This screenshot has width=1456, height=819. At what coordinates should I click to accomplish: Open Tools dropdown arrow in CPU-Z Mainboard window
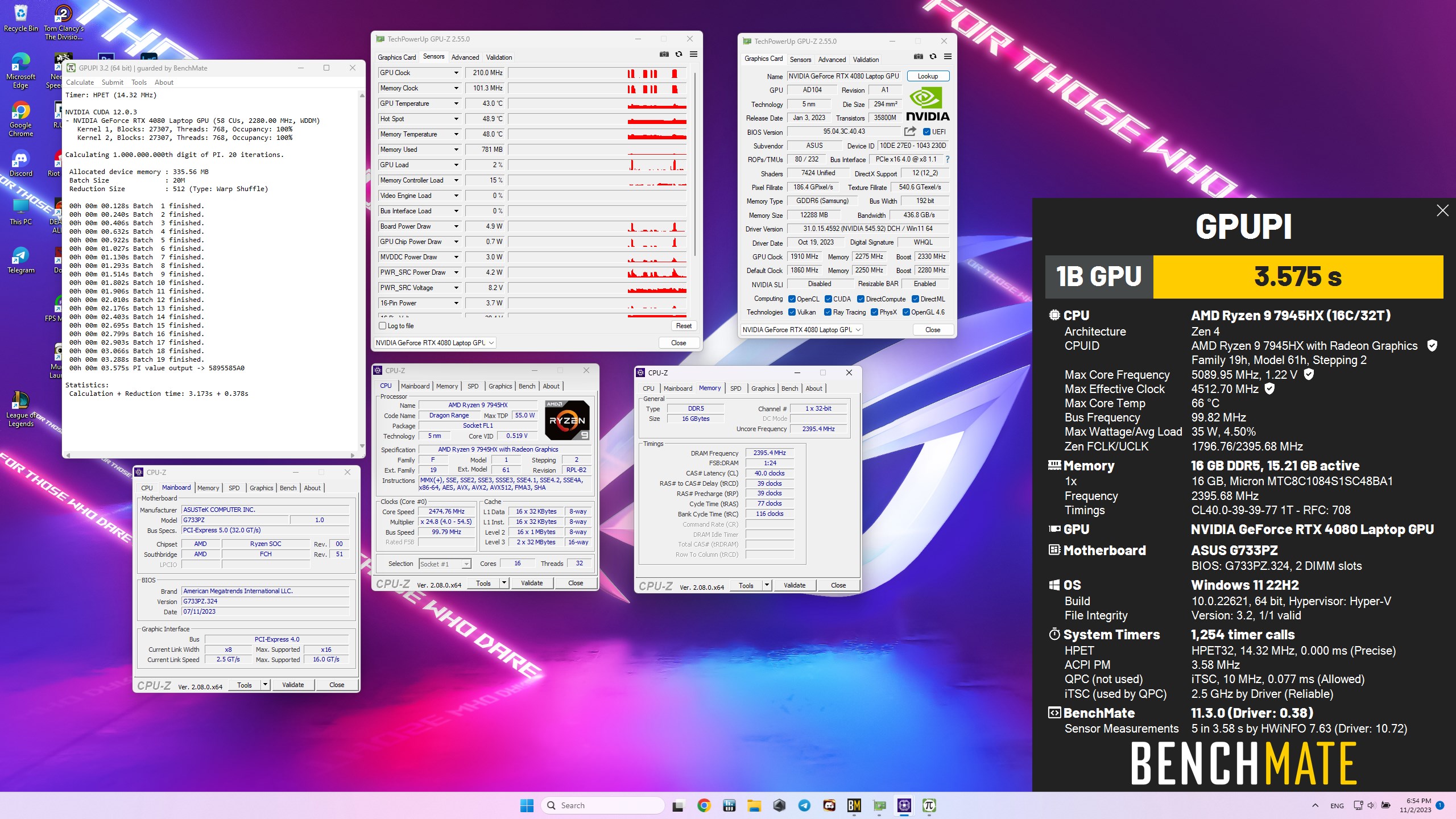coord(265,685)
